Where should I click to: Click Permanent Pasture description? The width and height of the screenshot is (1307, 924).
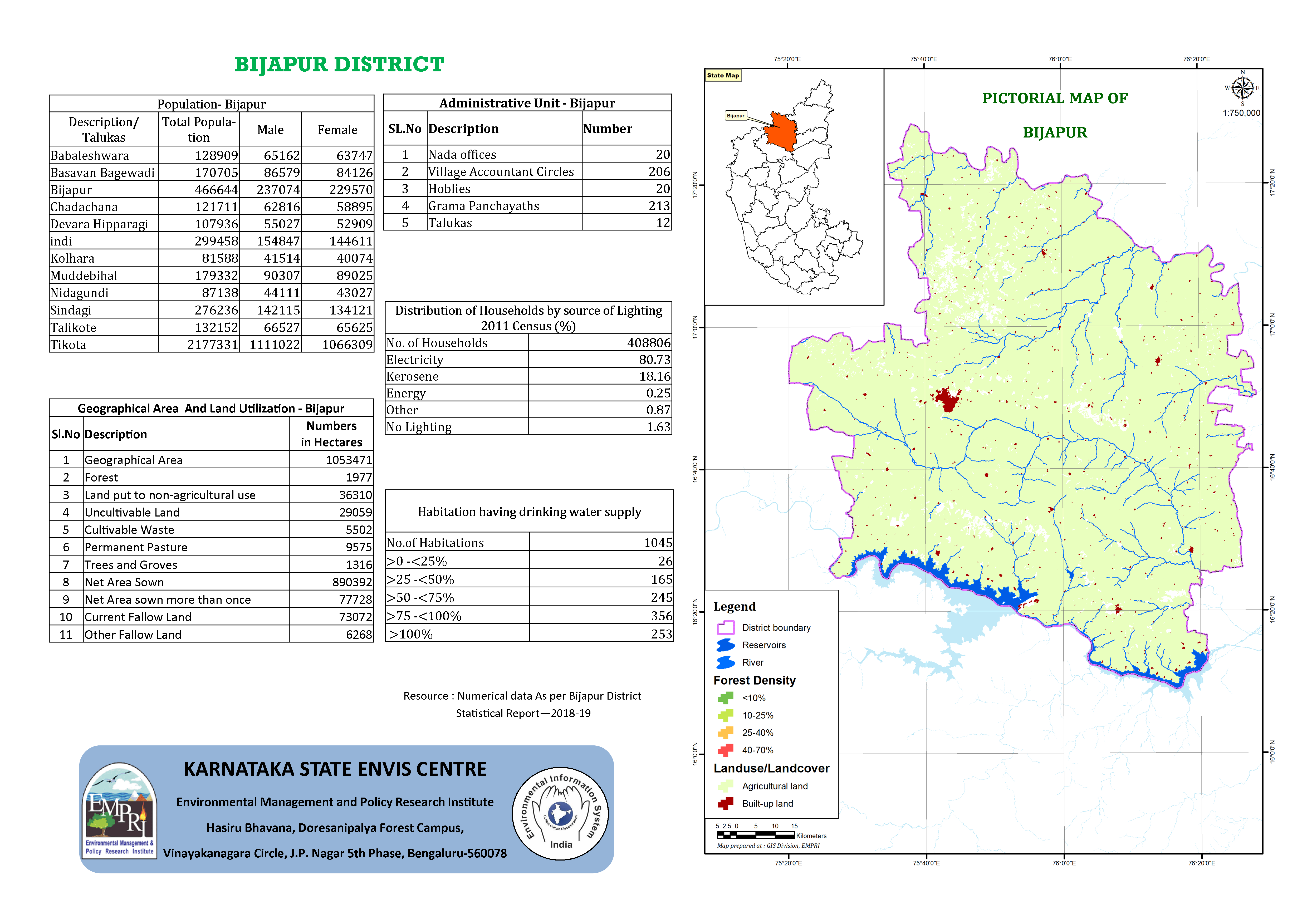(x=136, y=547)
